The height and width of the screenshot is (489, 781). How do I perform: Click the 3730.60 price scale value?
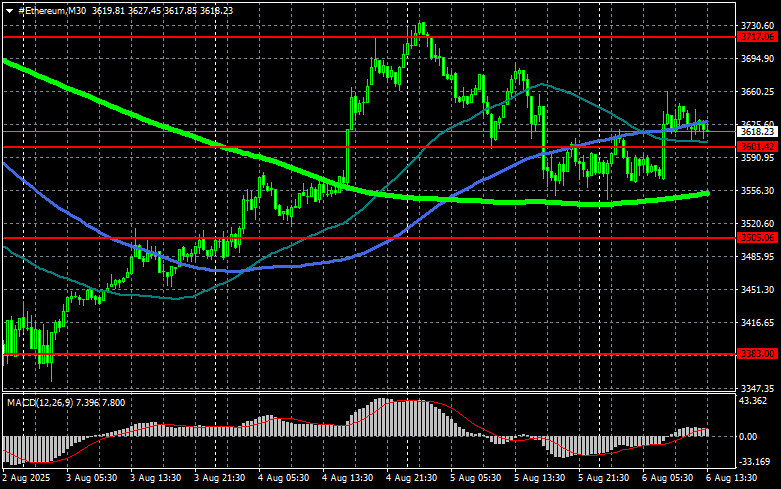pos(758,25)
